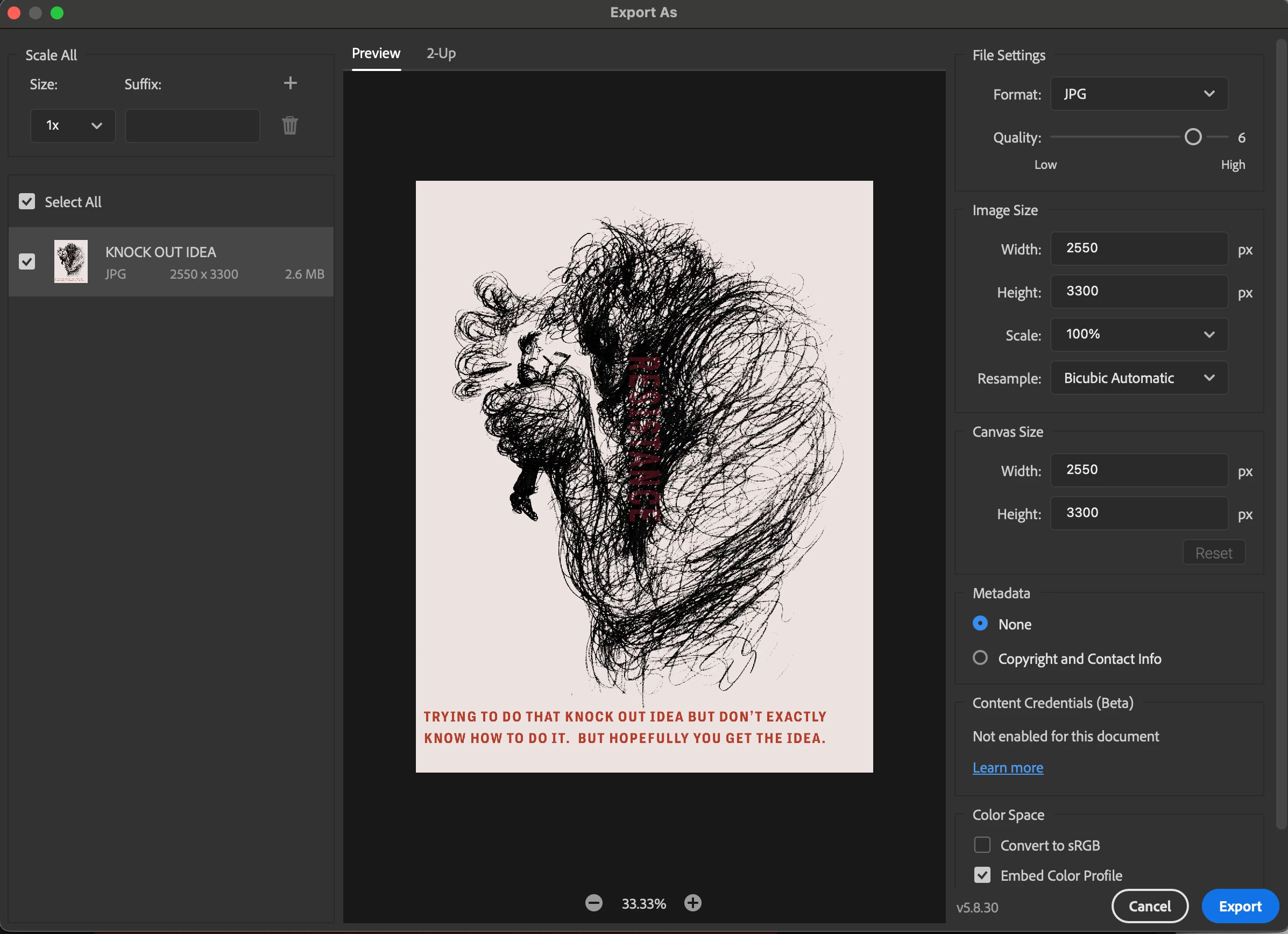Switch to the Preview tab
1288x934 pixels.
(376, 53)
